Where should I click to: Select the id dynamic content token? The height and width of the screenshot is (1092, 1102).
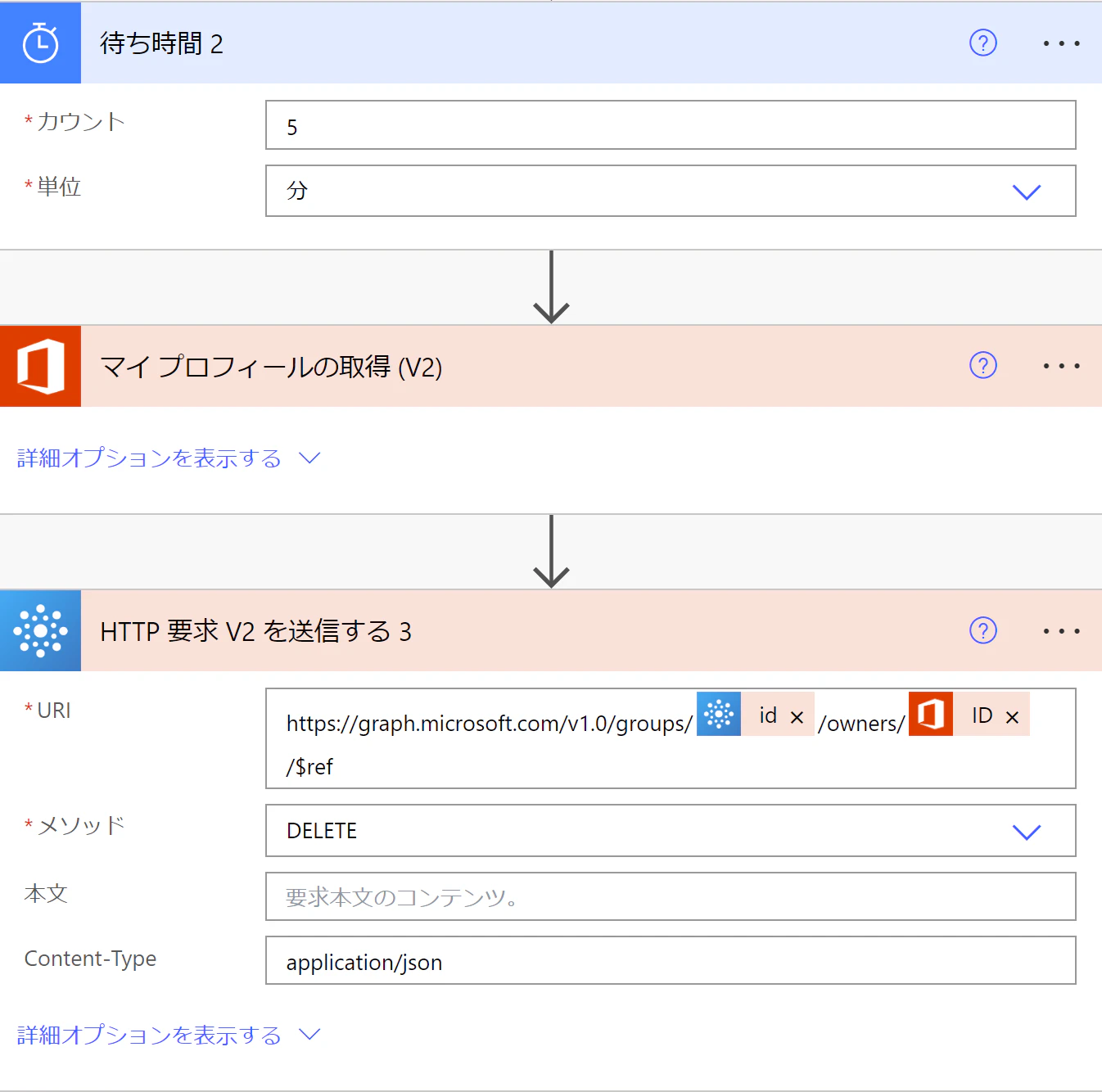[755, 714]
